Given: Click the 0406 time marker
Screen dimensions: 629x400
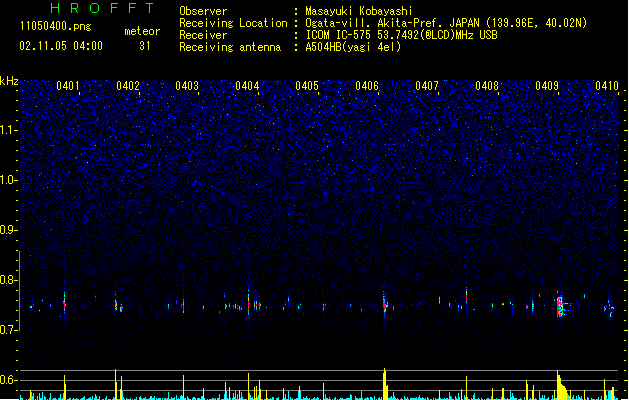Looking at the screenshot, I should pos(367,86).
